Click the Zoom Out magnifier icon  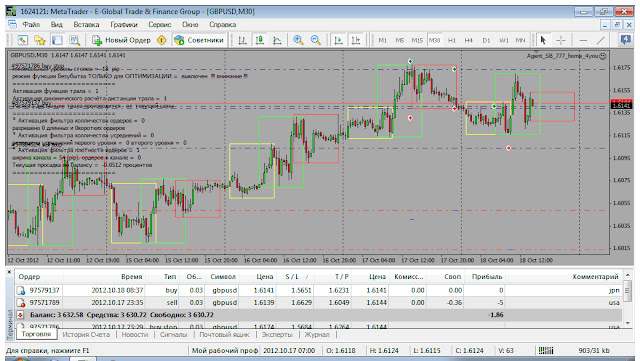[316, 40]
